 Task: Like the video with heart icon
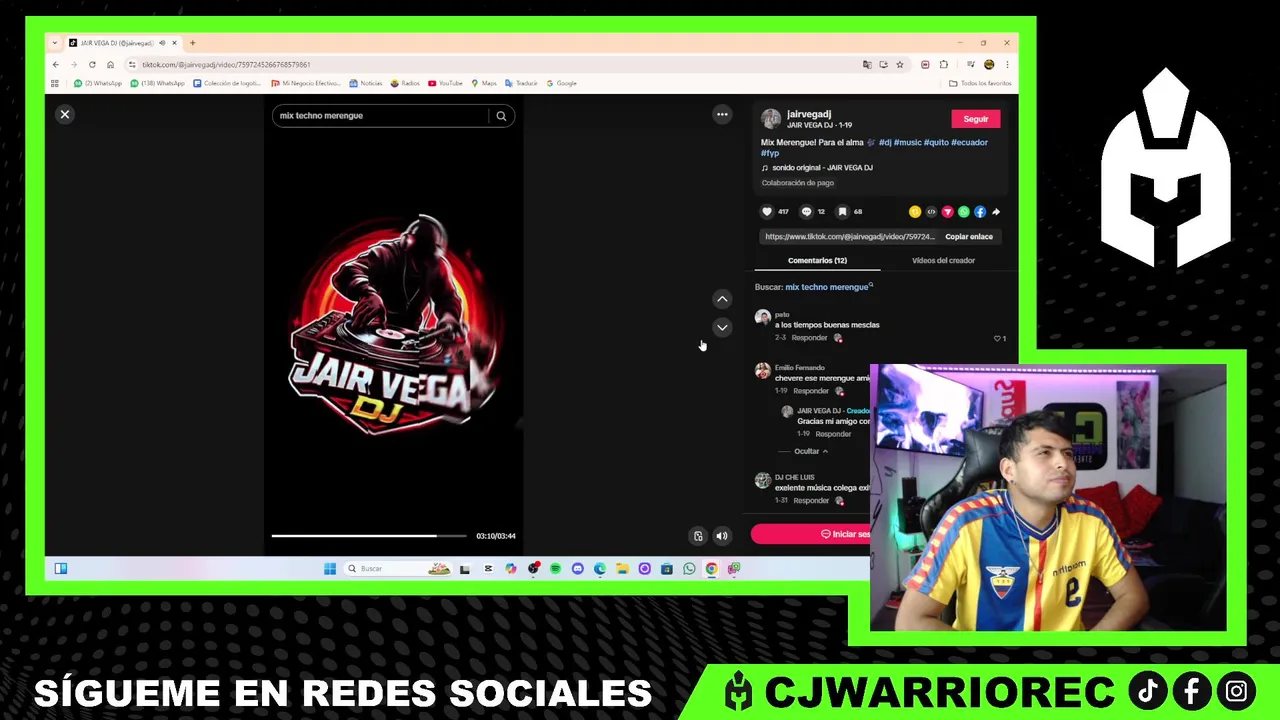coord(767,212)
